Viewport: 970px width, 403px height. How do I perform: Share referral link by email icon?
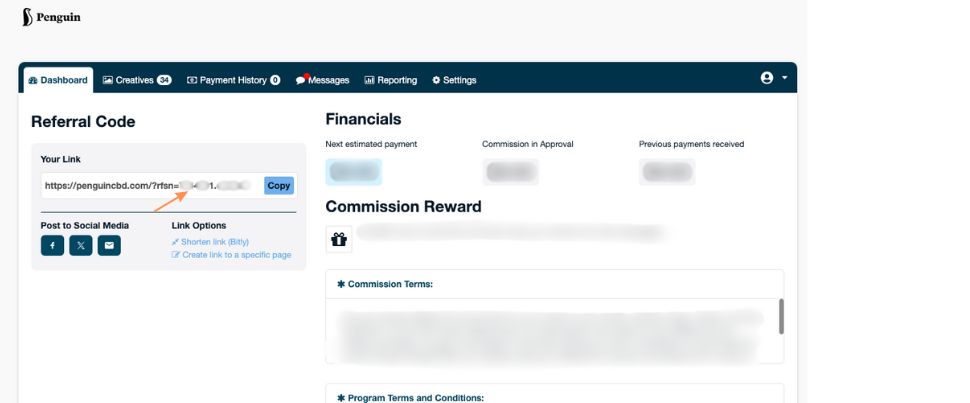tap(109, 244)
